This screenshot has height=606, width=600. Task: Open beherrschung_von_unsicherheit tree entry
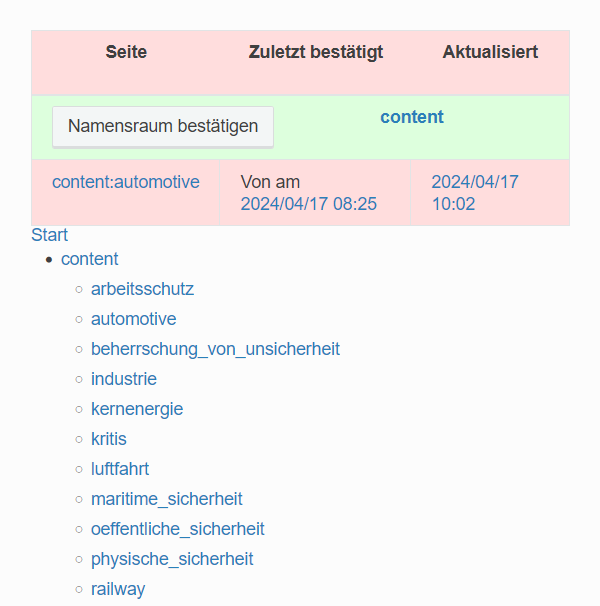tap(215, 349)
